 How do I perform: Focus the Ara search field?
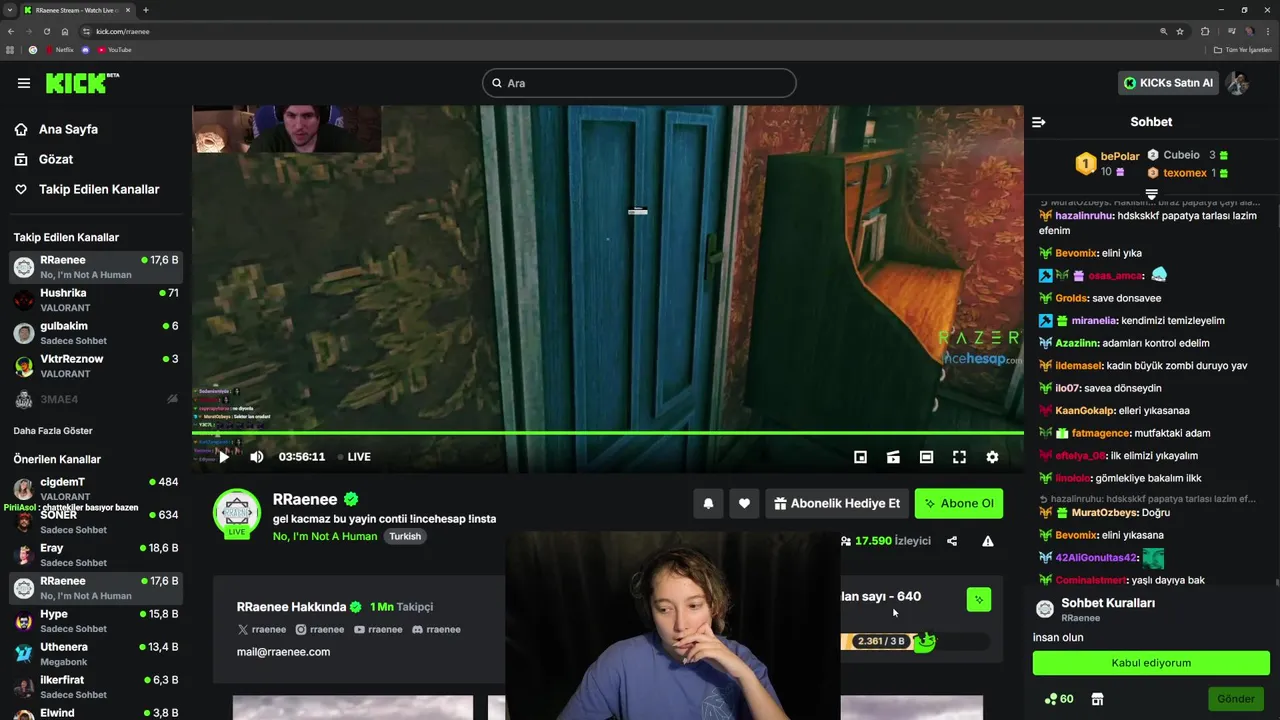coord(639,83)
